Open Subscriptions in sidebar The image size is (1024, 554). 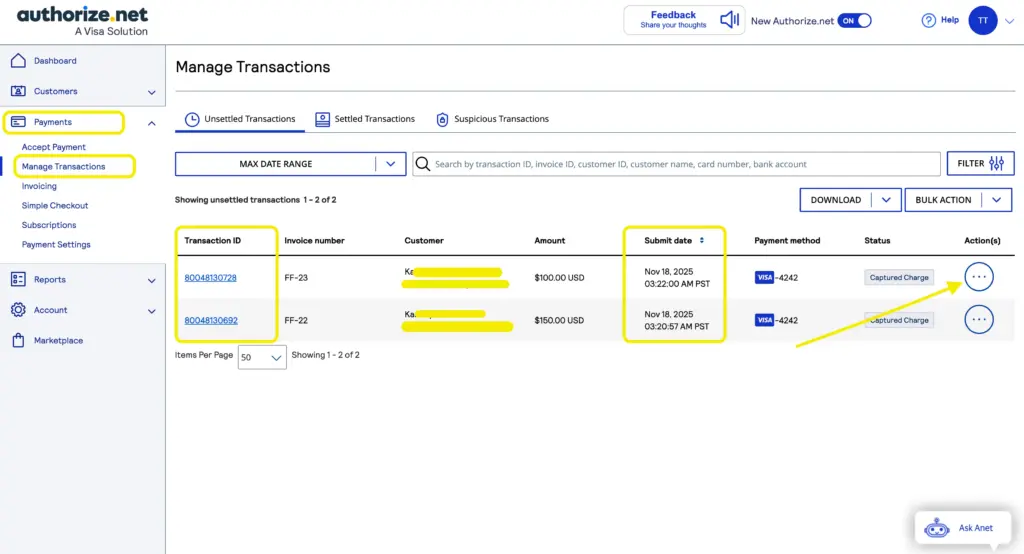coord(49,225)
